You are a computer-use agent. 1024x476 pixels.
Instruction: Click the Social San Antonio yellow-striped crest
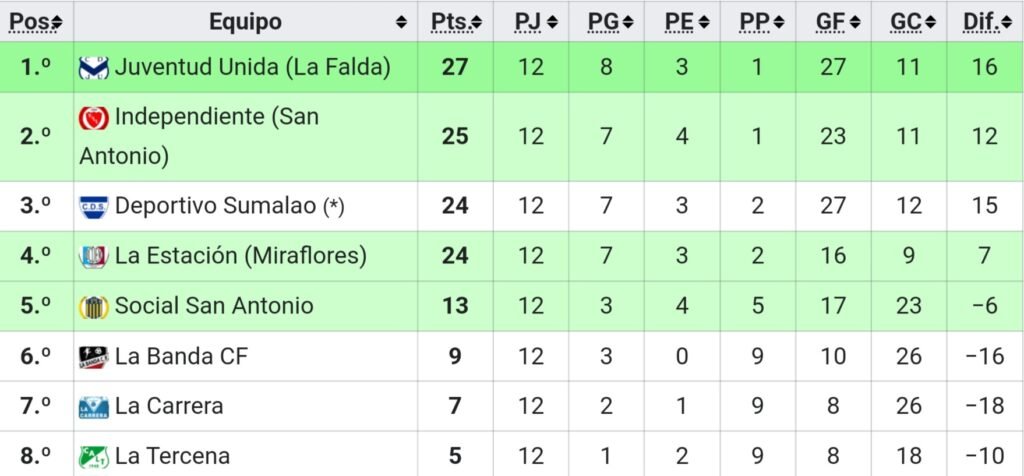pos(93,306)
